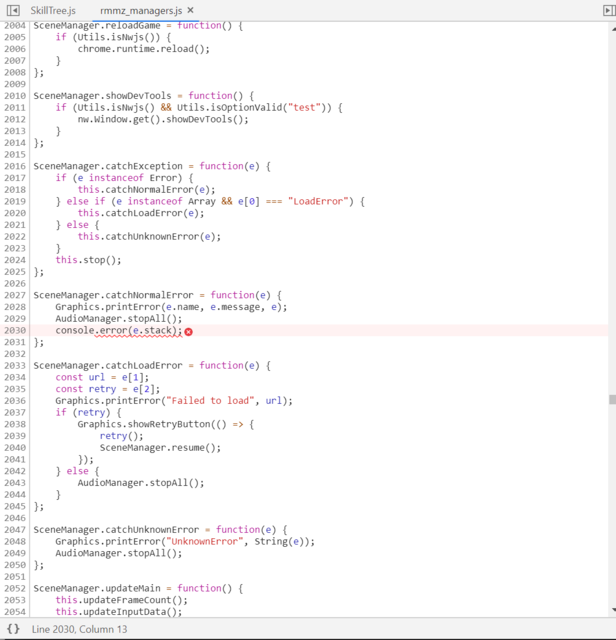Click 'chrome.runtime.reload();' code line
Image resolution: width=616 pixels, height=640 pixels.
[x=144, y=49]
